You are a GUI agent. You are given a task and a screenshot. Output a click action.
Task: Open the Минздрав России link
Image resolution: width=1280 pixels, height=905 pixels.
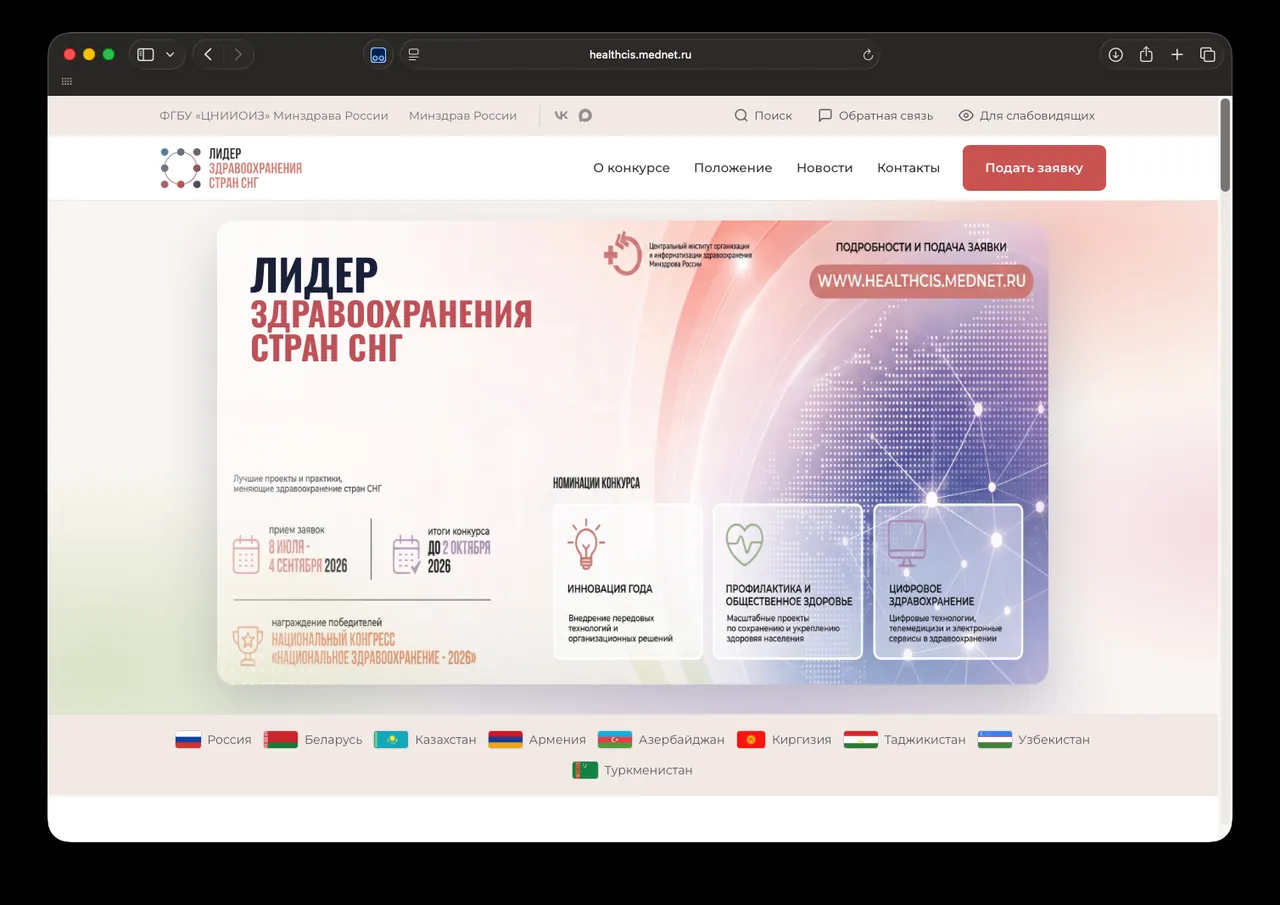(463, 116)
